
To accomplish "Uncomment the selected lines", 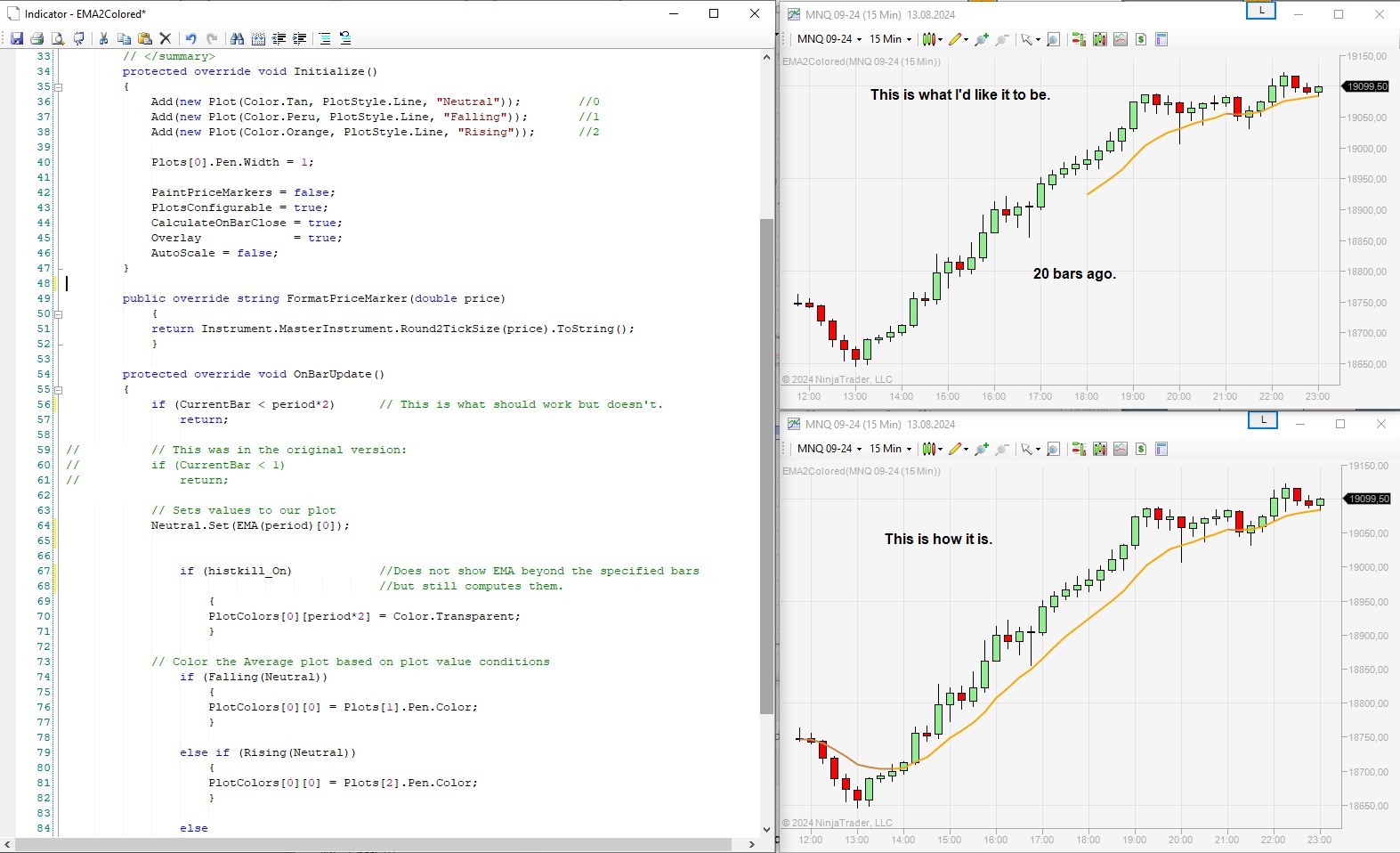I will click(345, 38).
